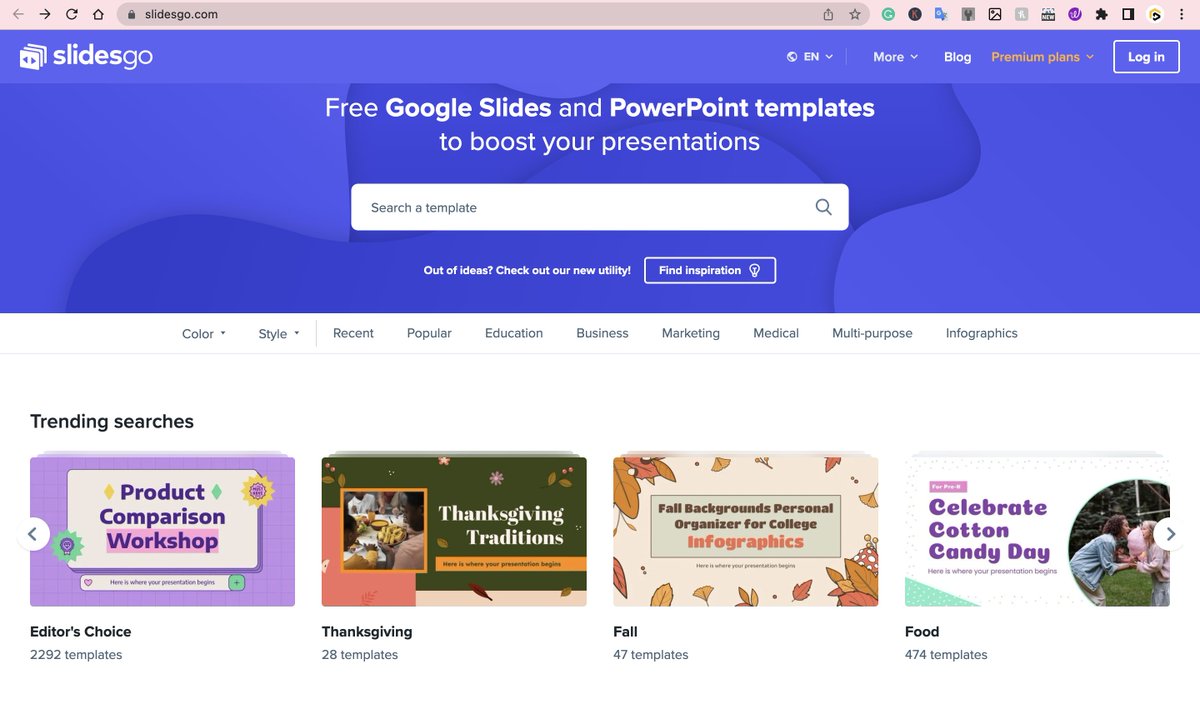Open the Celebrate Cotton Candy Day thumbnail
The width and height of the screenshot is (1200, 714).
pyautogui.click(x=1037, y=531)
